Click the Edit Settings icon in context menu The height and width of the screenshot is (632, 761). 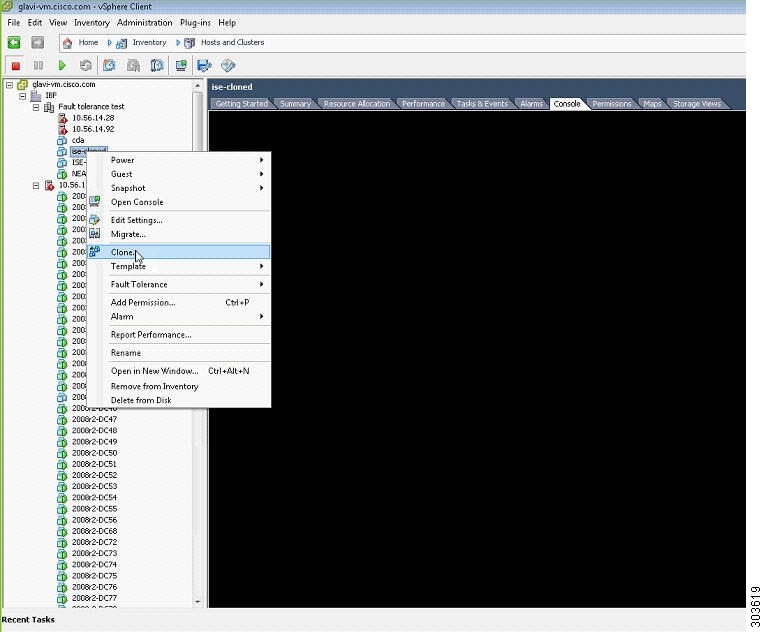coord(95,220)
